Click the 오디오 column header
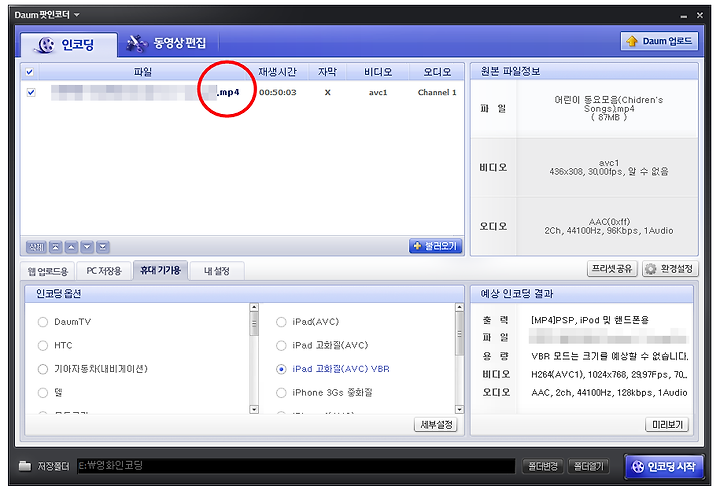The image size is (720, 490). [437, 72]
